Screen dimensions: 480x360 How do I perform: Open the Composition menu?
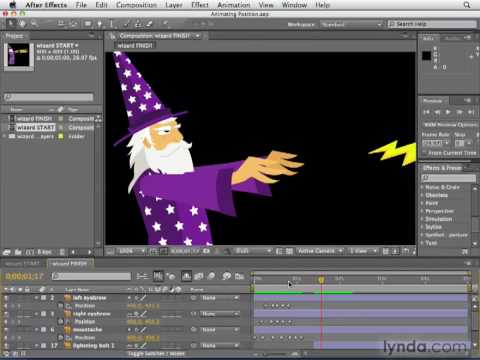pos(136,5)
